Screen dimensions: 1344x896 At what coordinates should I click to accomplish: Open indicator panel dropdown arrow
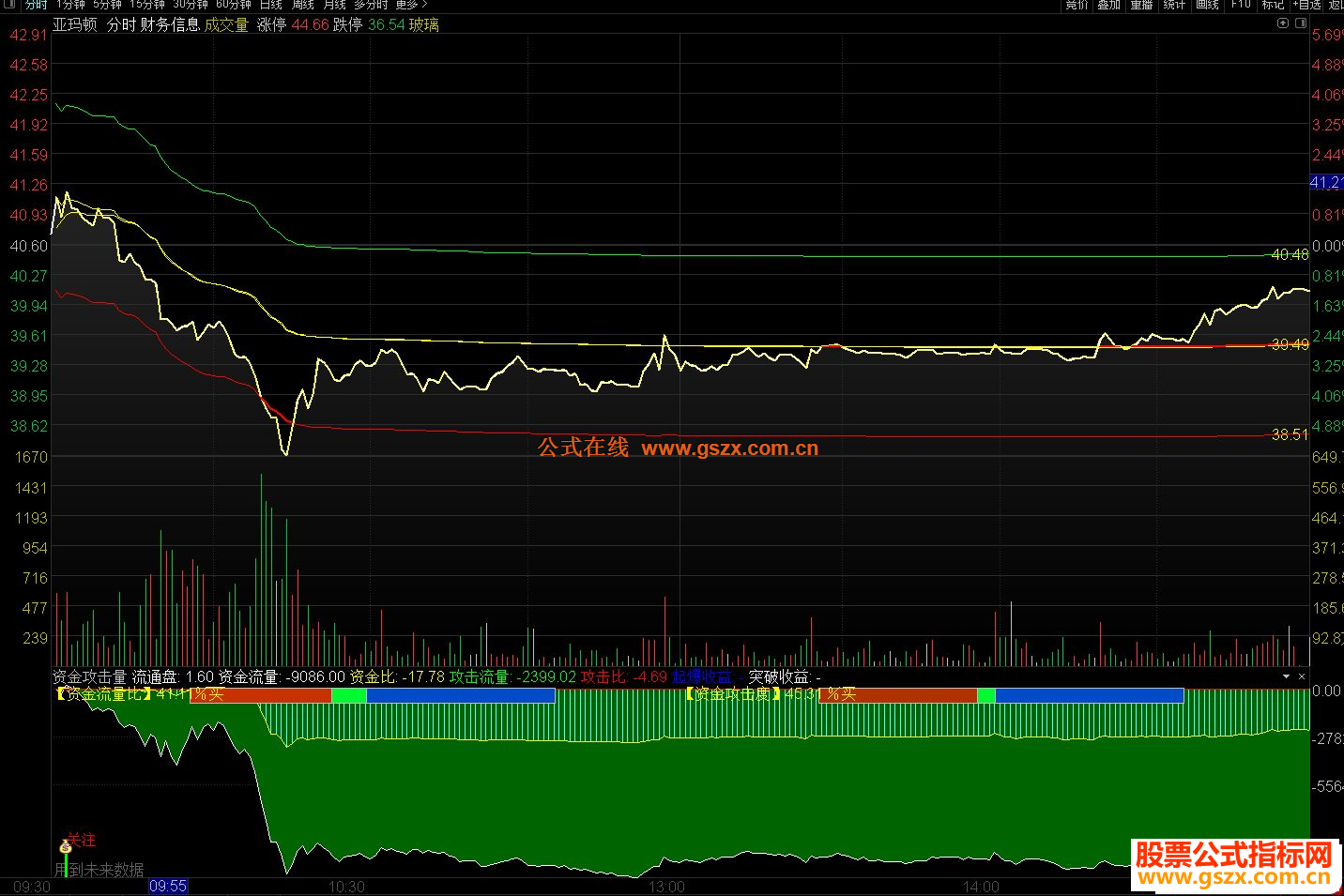pos(1286,676)
